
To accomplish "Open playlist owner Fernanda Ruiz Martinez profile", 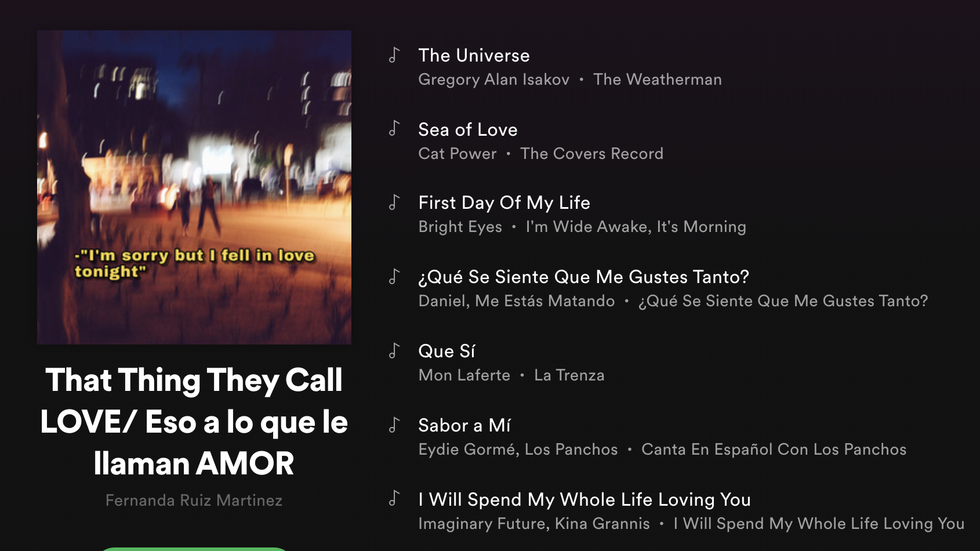I will [194, 500].
